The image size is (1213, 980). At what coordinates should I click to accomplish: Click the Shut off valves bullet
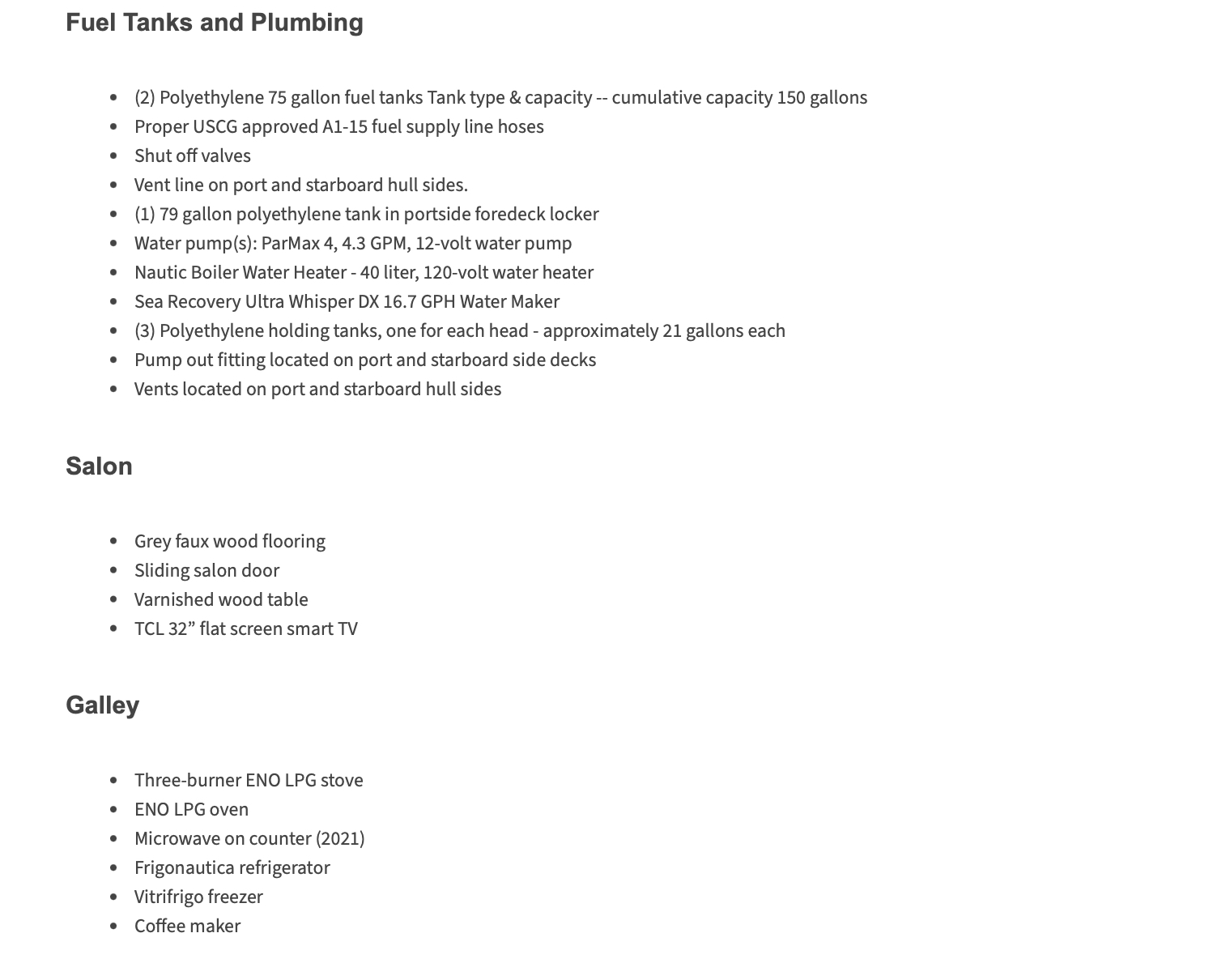[x=192, y=156]
